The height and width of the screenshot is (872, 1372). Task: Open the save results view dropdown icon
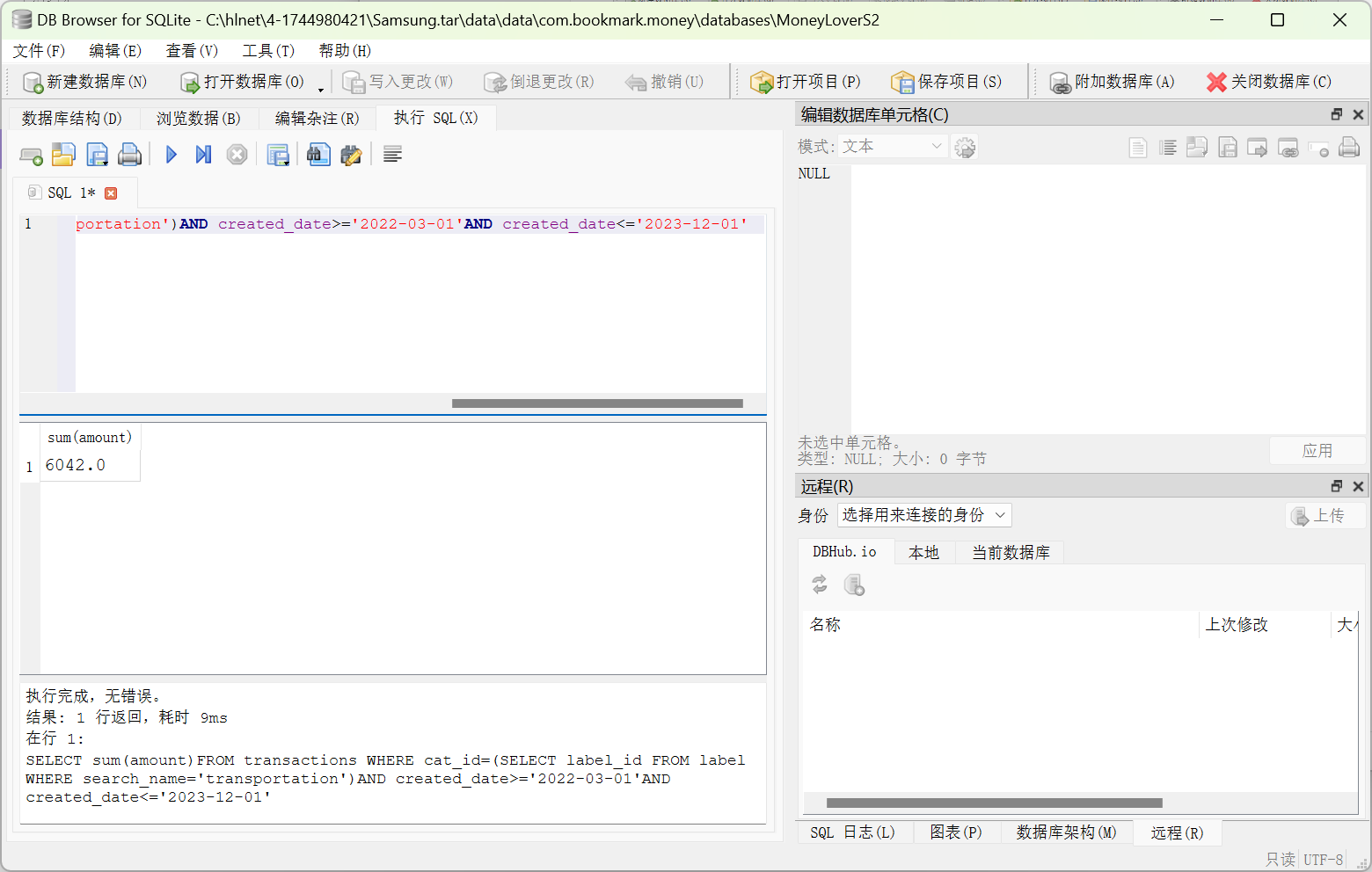coord(278,156)
